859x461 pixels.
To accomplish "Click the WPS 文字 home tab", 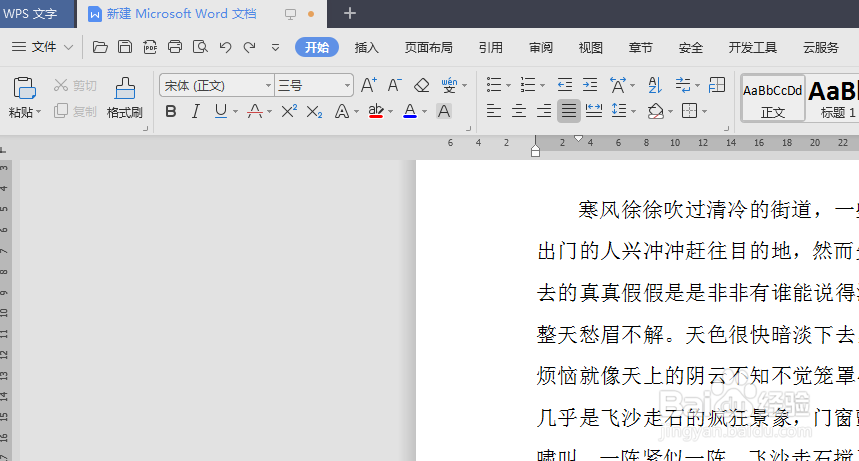I will [30, 14].
